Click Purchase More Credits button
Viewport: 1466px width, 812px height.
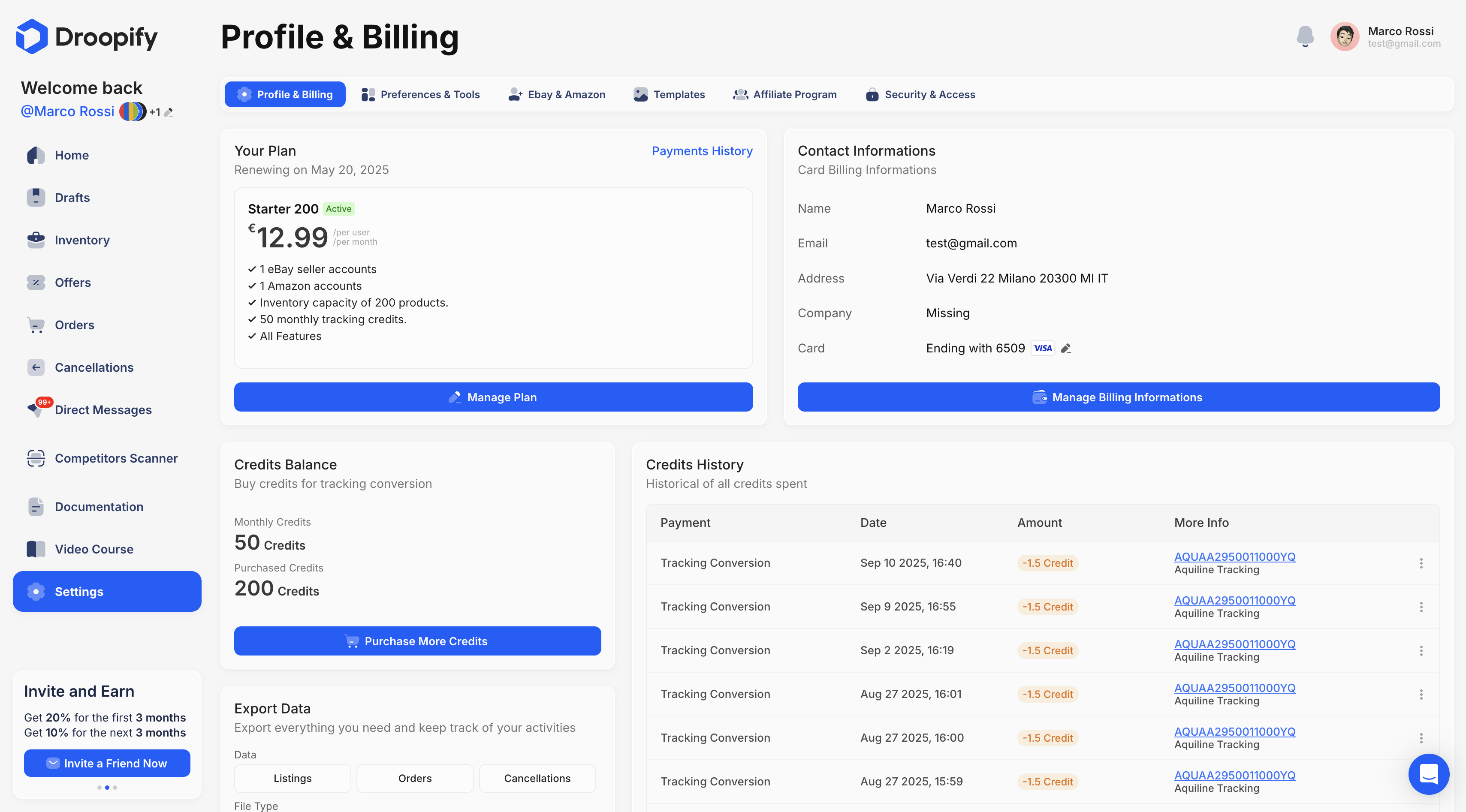click(417, 641)
